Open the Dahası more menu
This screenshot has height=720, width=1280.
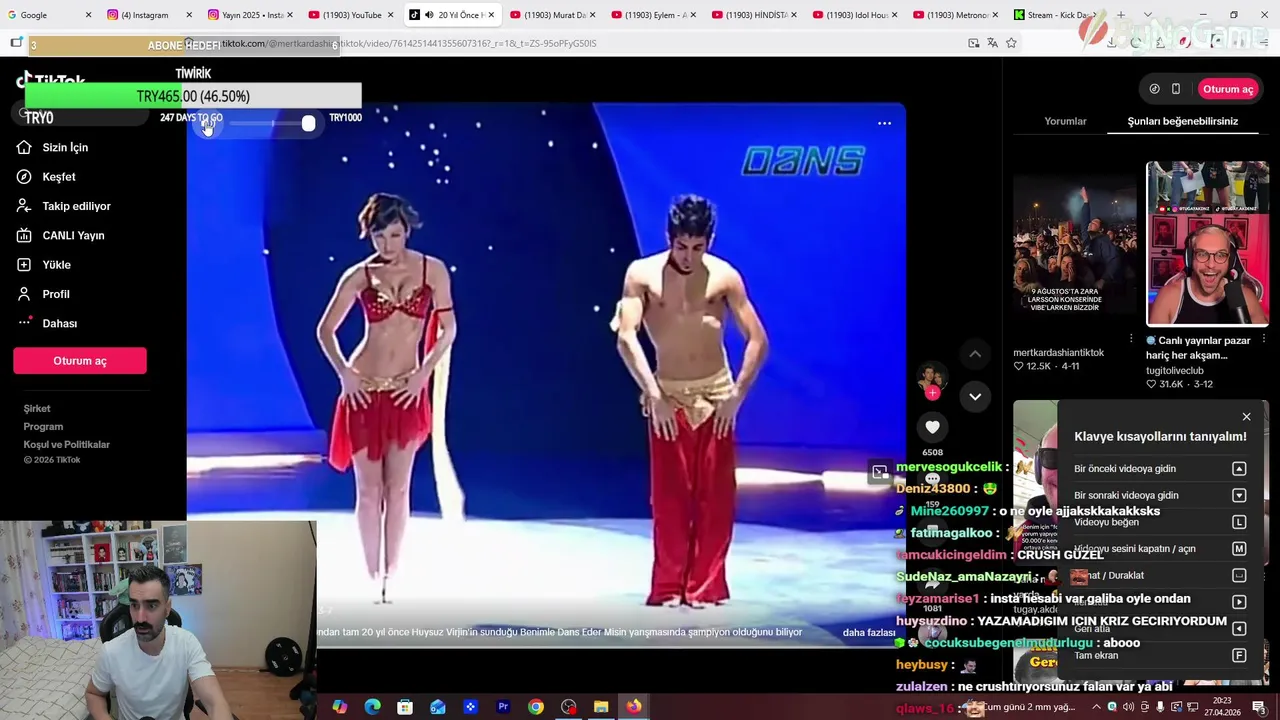[59, 323]
